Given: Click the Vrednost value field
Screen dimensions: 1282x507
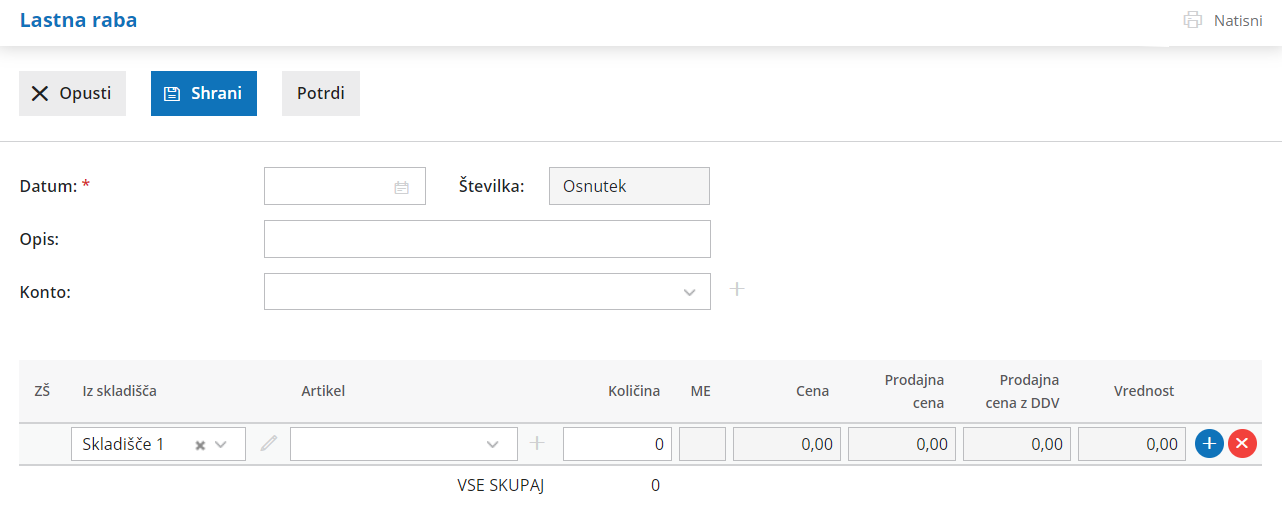Looking at the screenshot, I should point(1131,444).
